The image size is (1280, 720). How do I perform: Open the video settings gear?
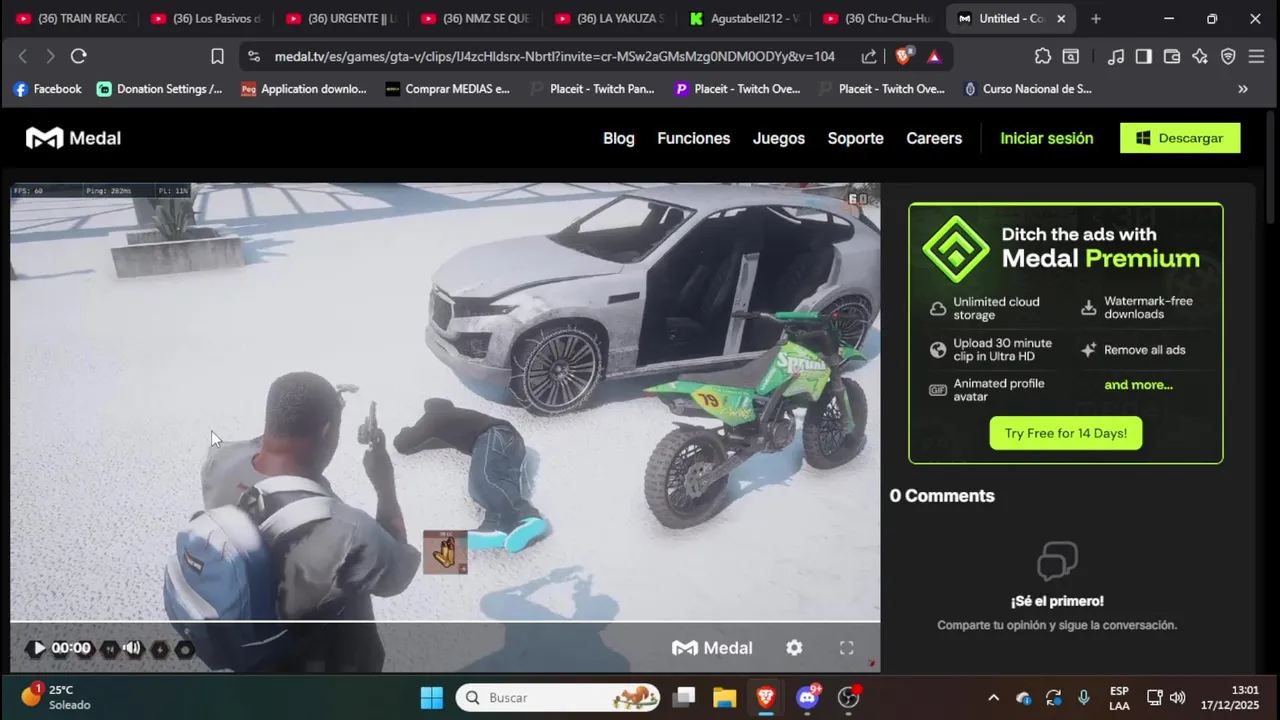point(794,648)
